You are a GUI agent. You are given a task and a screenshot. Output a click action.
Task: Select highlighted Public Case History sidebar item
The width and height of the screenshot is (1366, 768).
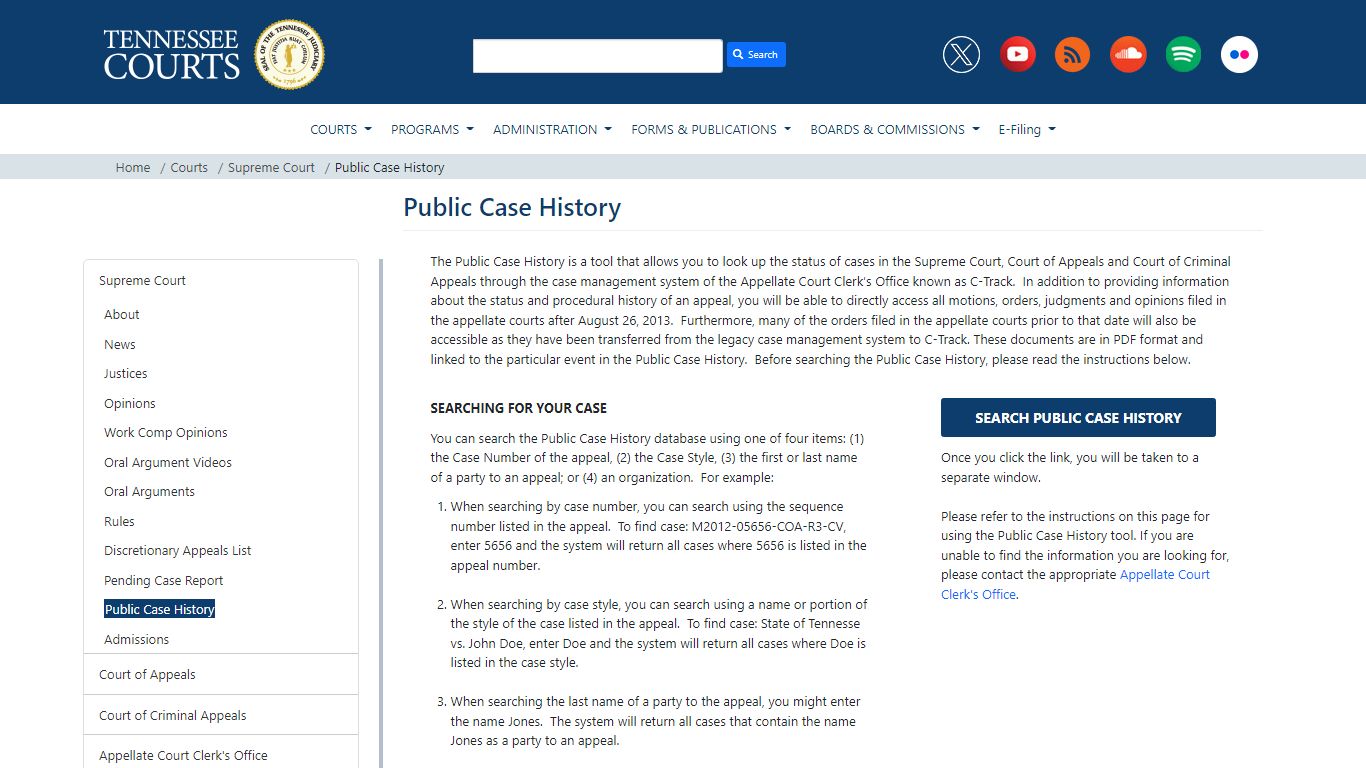160,609
